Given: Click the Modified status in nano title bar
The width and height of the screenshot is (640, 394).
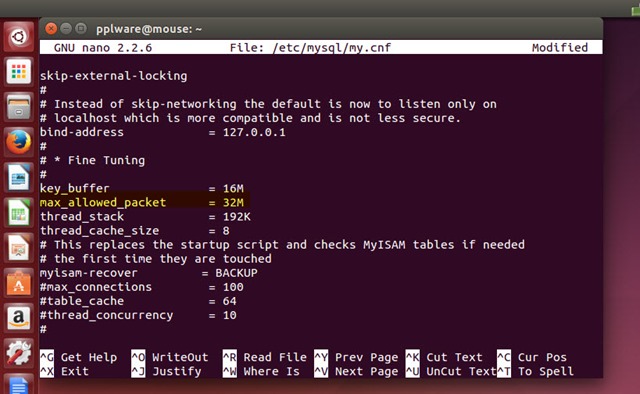Looking at the screenshot, I should click(560, 48).
